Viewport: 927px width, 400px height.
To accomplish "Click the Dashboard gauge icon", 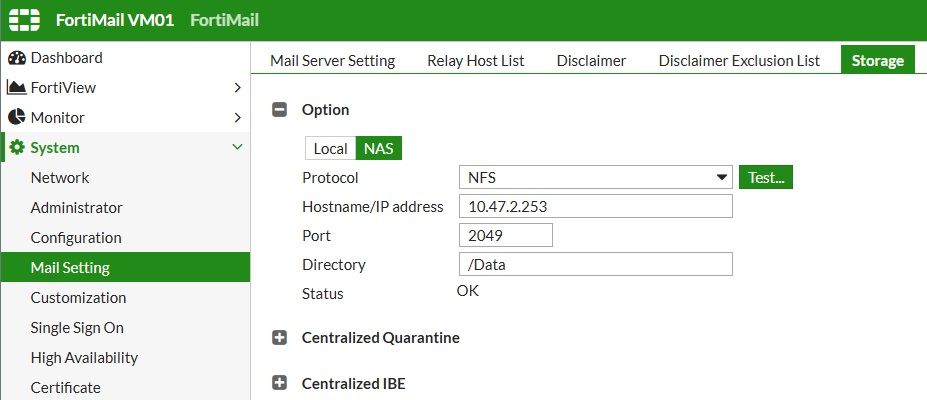I will (17, 58).
